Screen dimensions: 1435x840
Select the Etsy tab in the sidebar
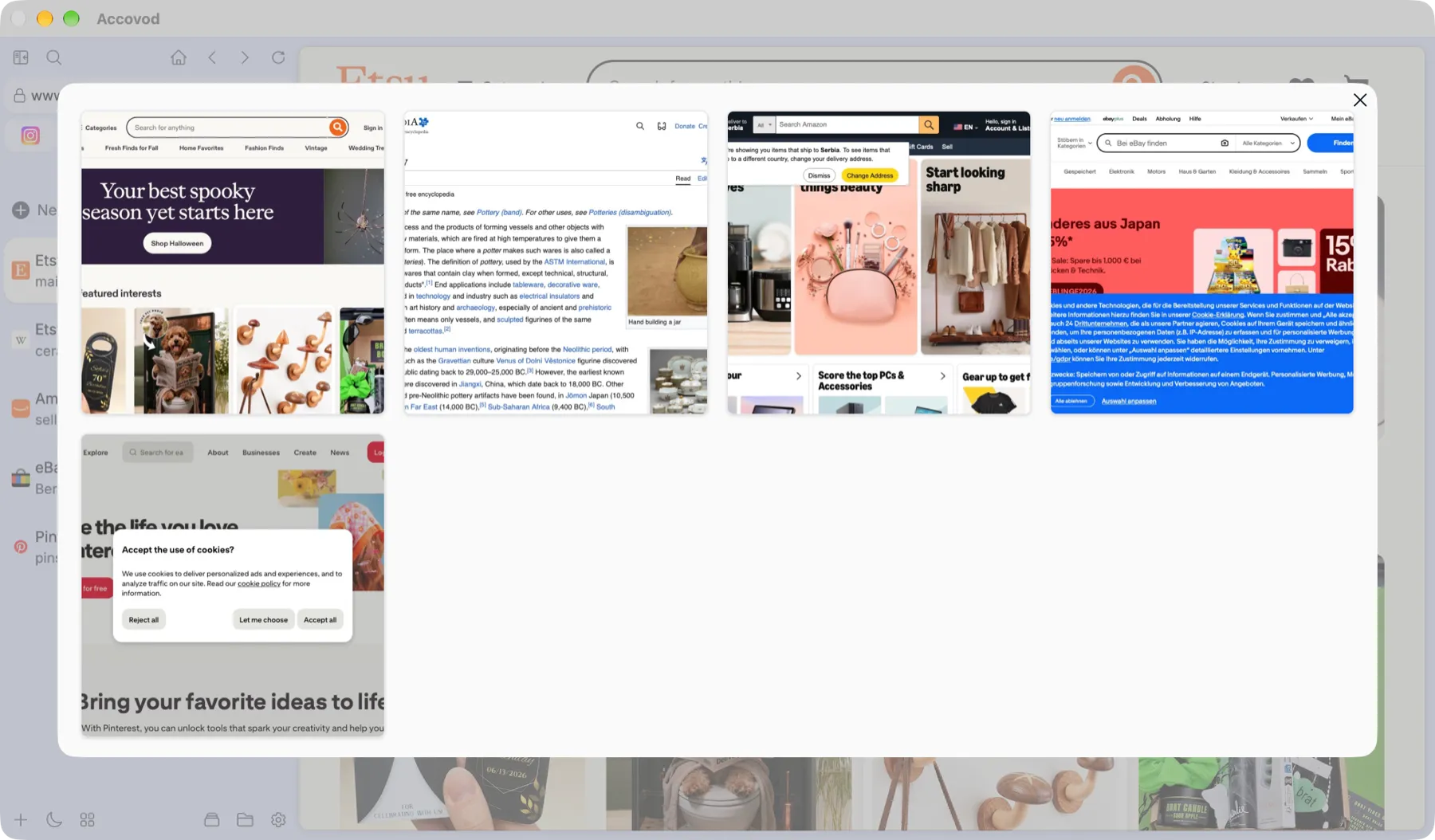(x=32, y=270)
